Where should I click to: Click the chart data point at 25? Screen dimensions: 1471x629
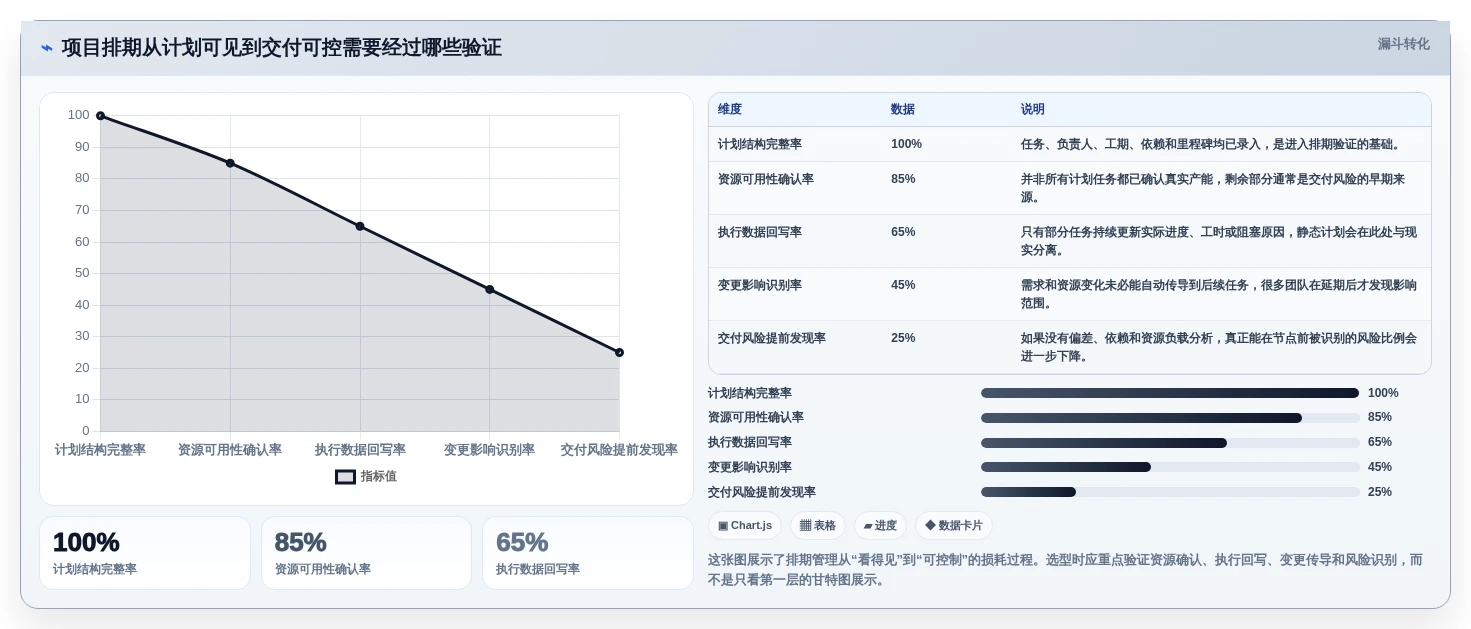click(619, 352)
